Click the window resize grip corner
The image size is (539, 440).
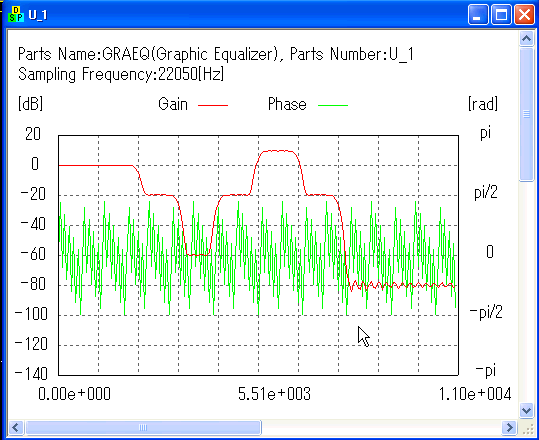526,428
